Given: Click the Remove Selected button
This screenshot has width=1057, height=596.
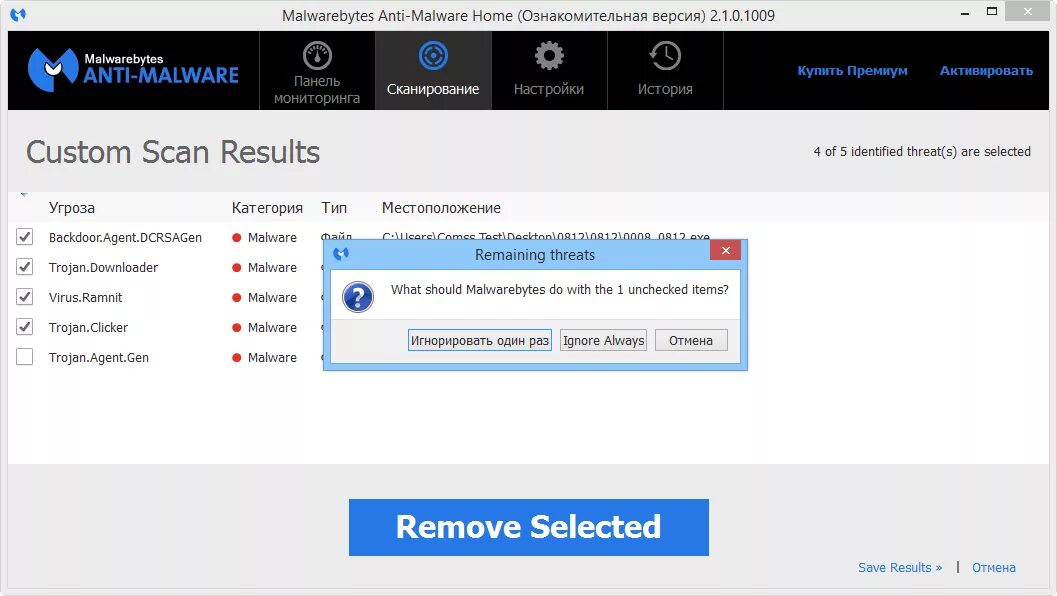Looking at the screenshot, I should coord(528,527).
